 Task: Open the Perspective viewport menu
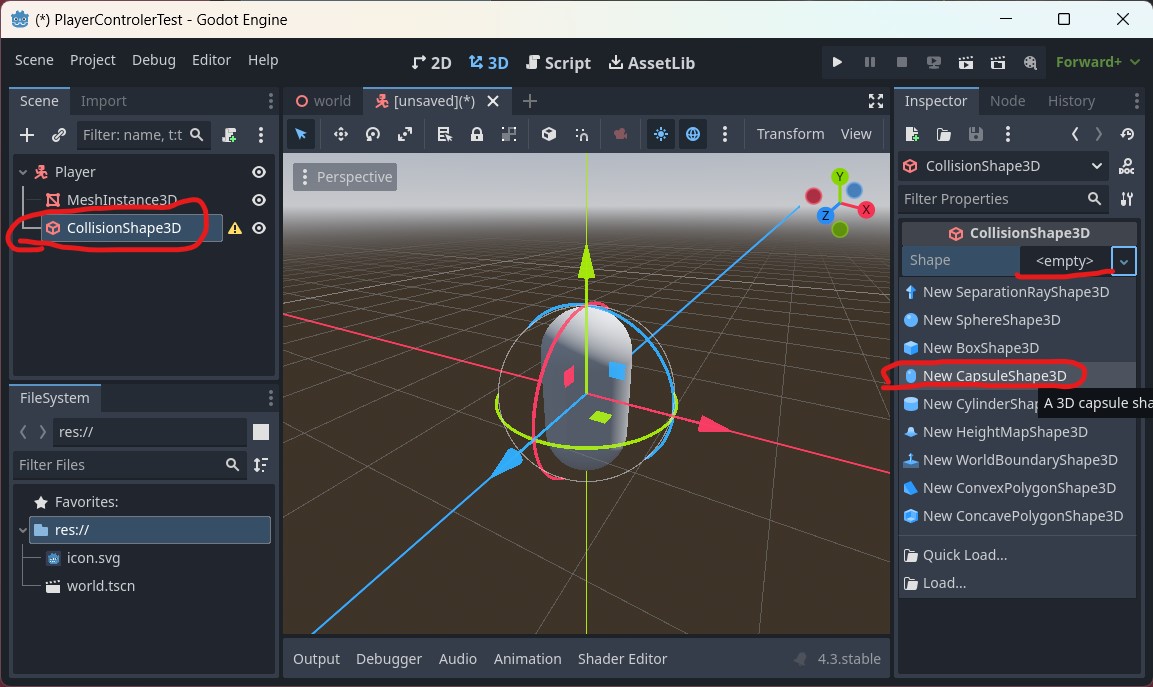click(344, 176)
